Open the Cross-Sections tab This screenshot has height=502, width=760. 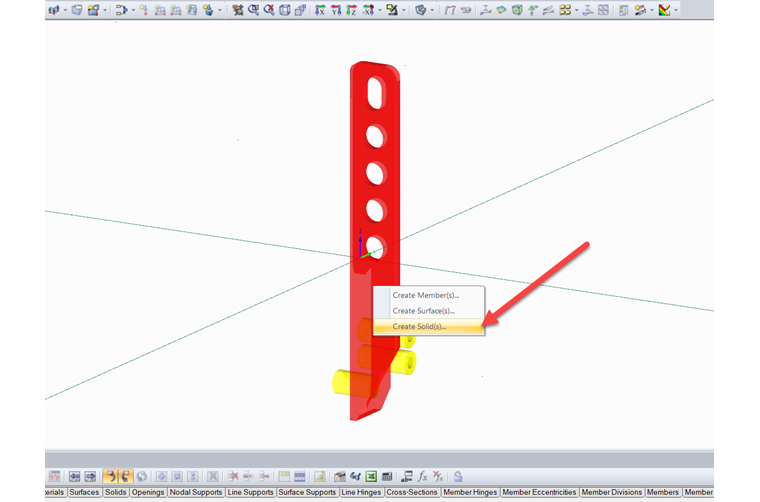pos(412,492)
